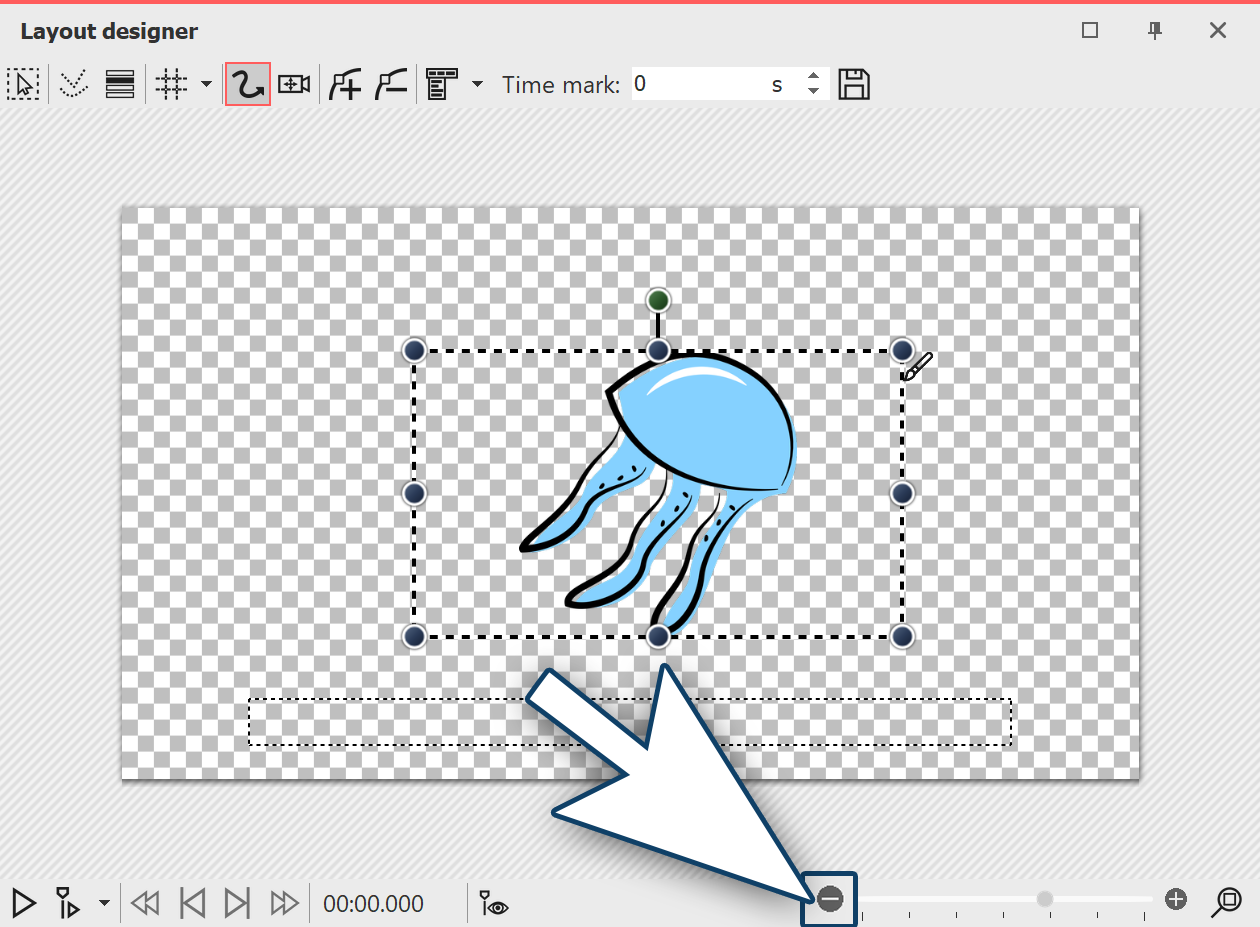Viewport: 1260px width, 927px height.
Task: Toggle the preview eye marker icon
Action: coord(493,904)
